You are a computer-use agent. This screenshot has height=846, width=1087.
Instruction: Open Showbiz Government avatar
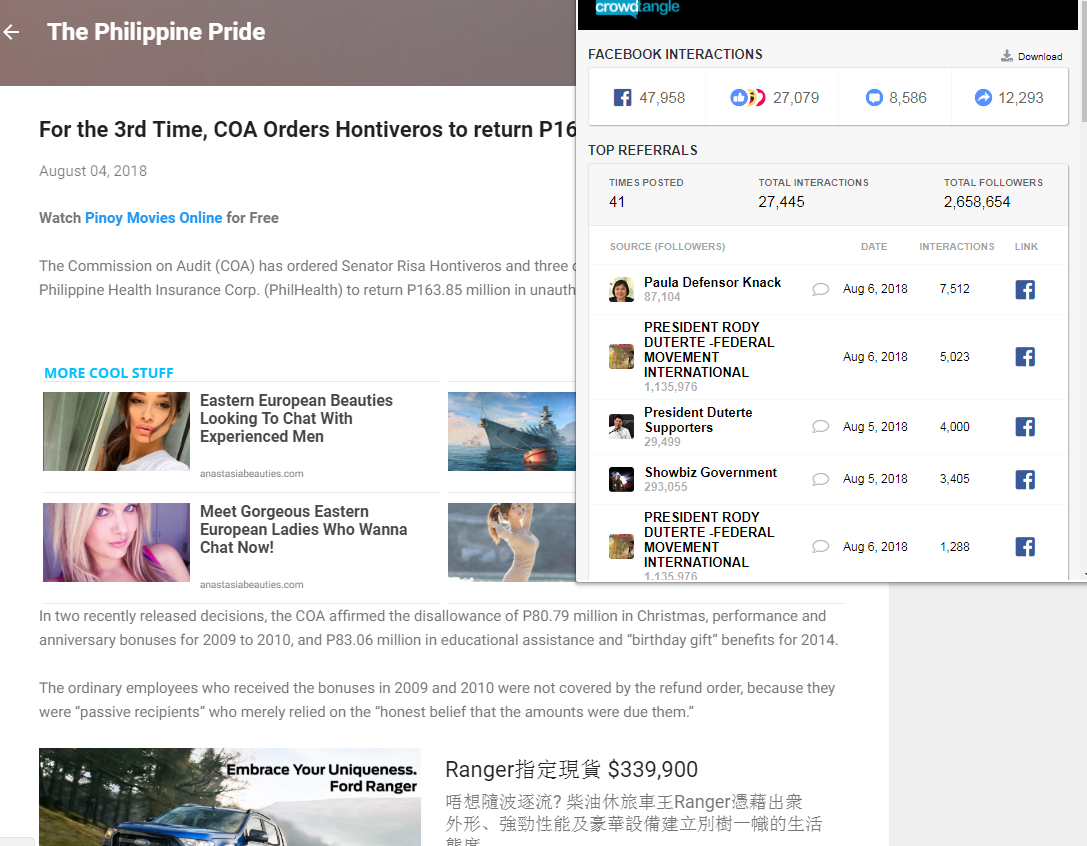point(621,479)
